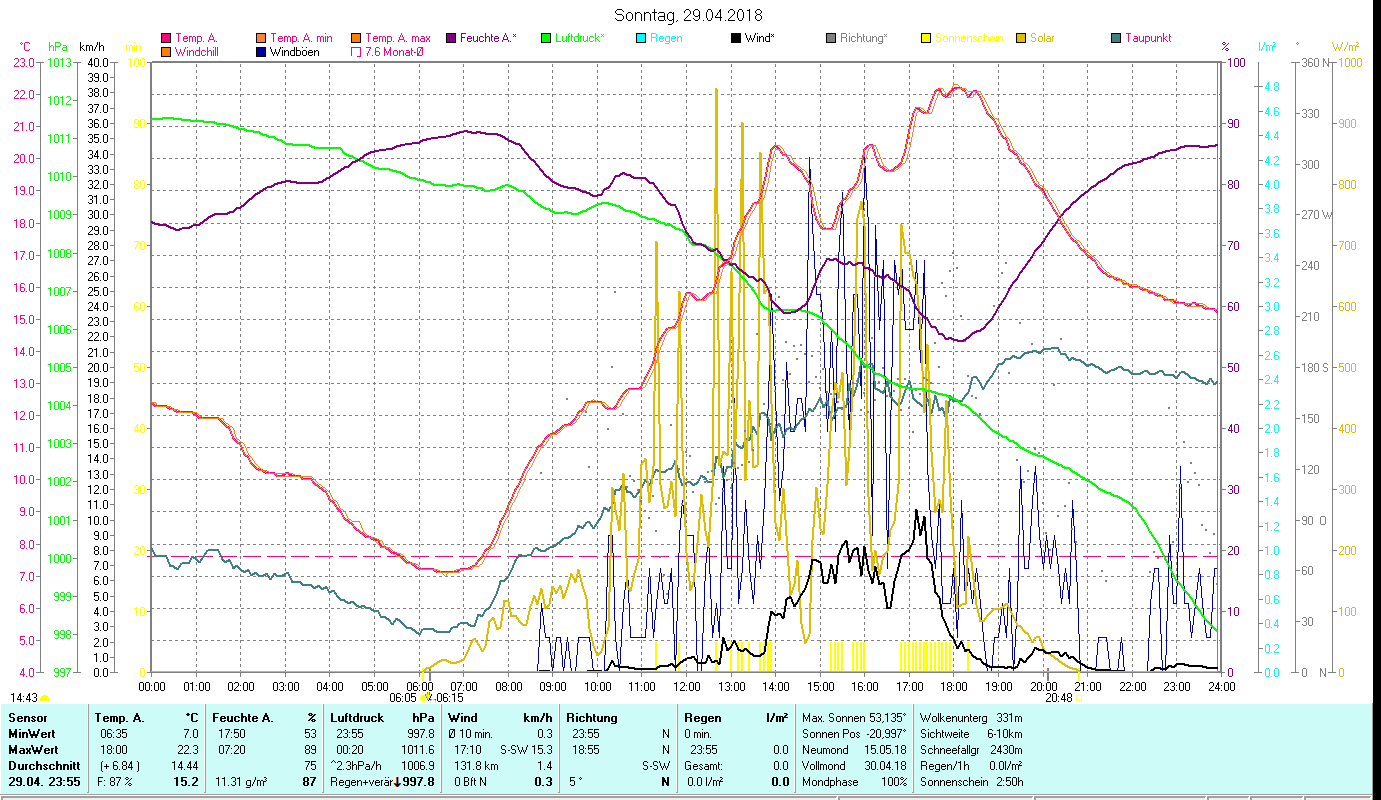Click the Luftdruck table column header
Image resolution: width=1381 pixels, height=800 pixels.
(357, 718)
